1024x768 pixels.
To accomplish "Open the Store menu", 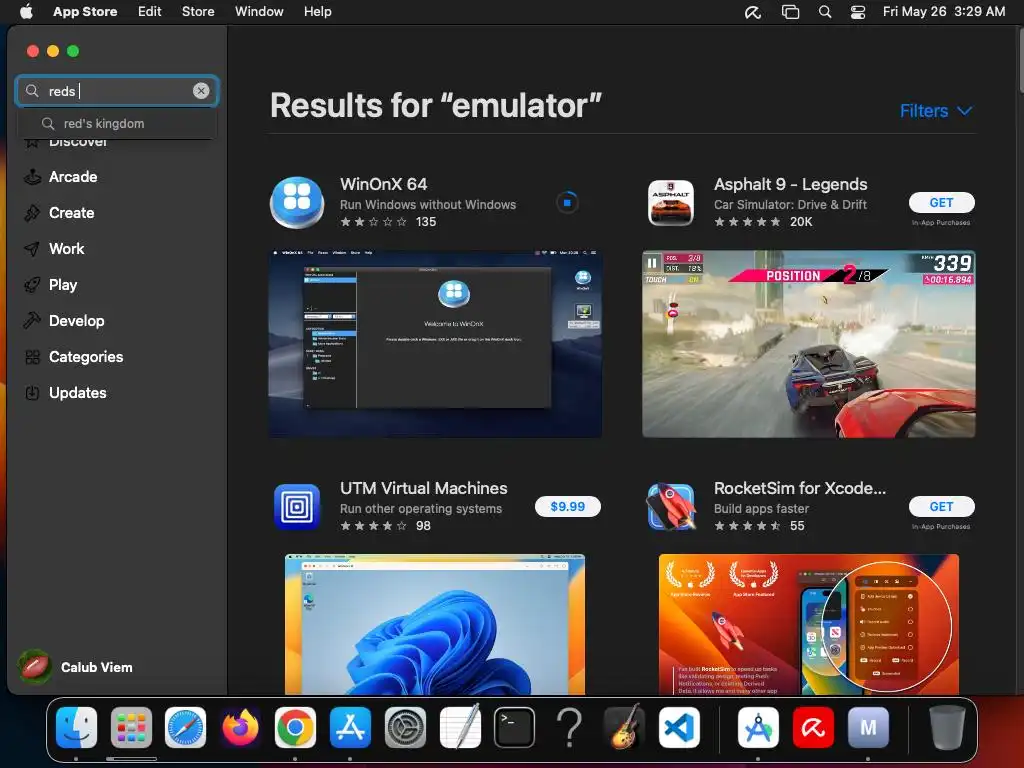I will click(x=198, y=12).
